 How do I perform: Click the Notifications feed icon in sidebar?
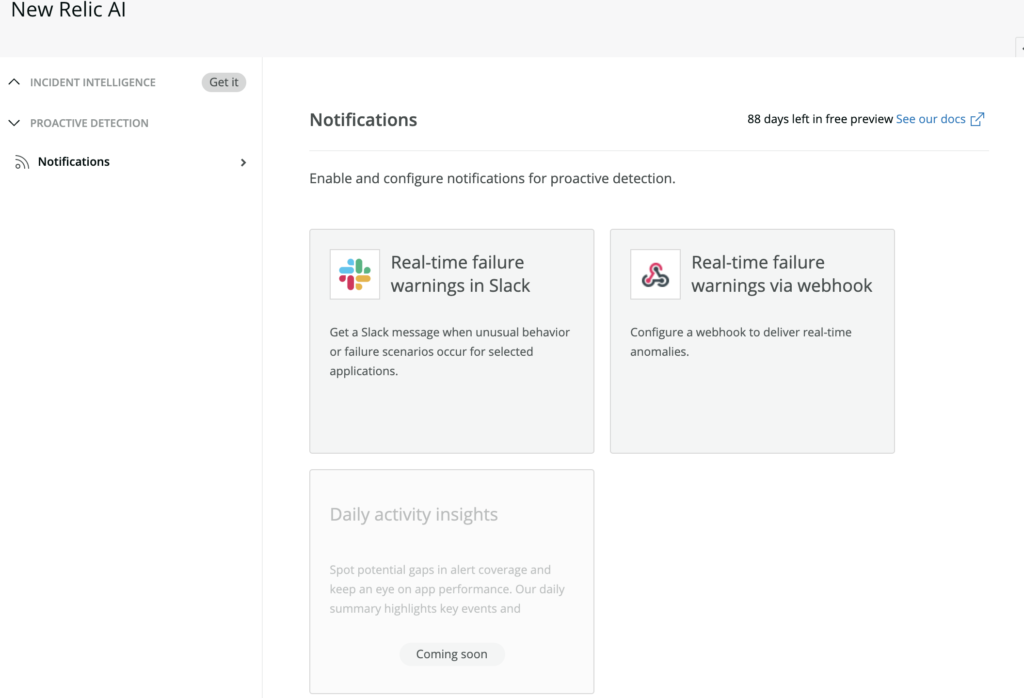pos(22,162)
